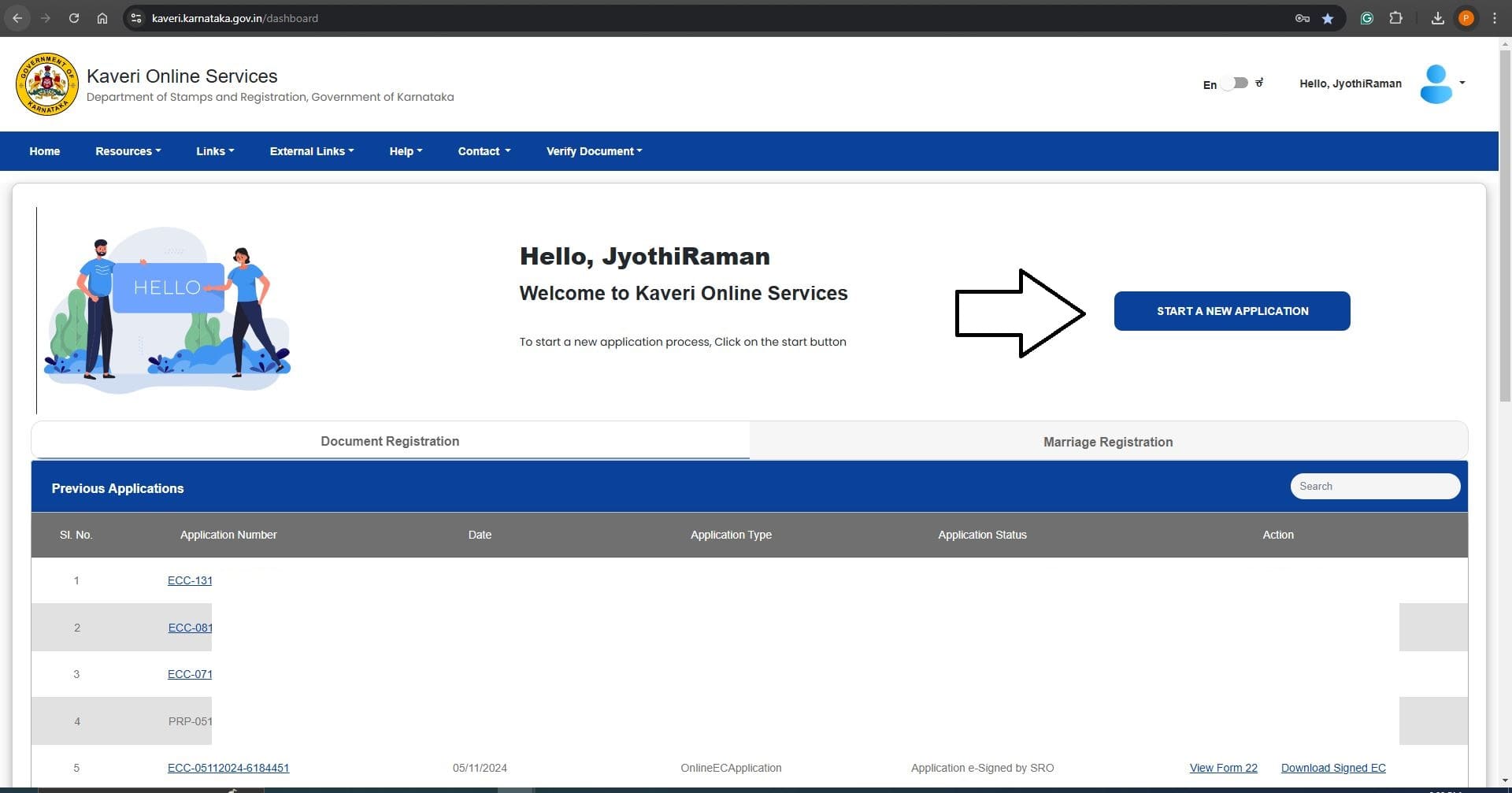Image resolution: width=1512 pixels, height=793 pixels.
Task: Bookmark page using the star icon
Action: [1328, 18]
